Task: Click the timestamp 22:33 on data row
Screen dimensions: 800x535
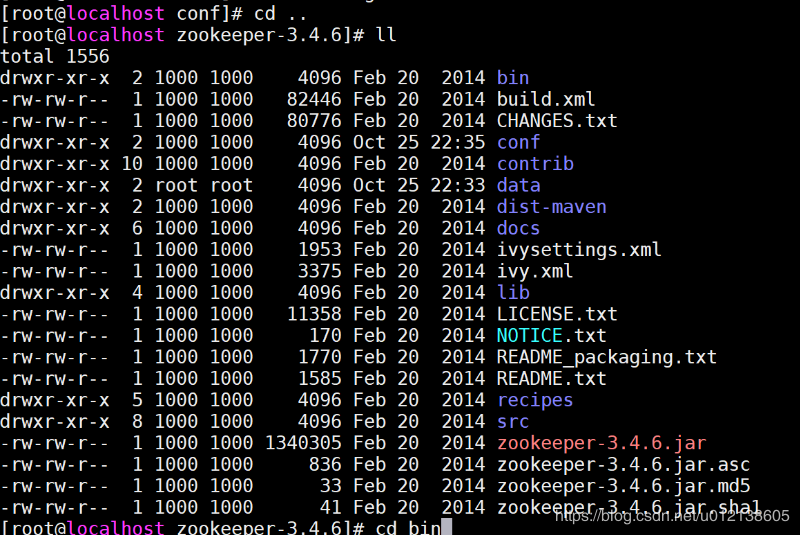Action: (x=458, y=185)
